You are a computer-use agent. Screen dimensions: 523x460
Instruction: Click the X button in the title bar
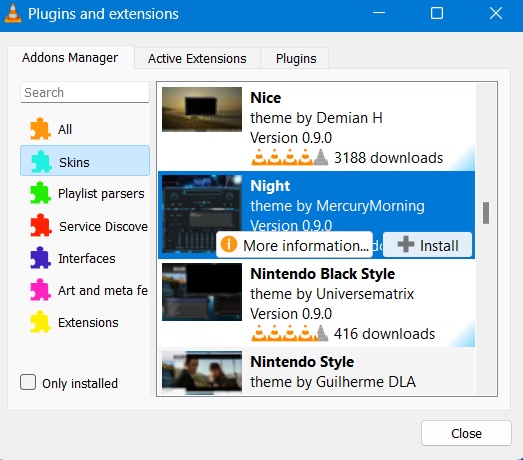point(496,13)
